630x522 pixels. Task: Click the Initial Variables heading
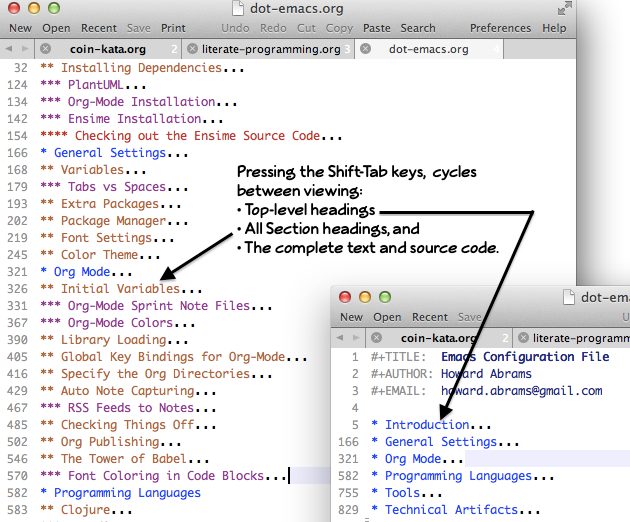pyautogui.click(x=121, y=289)
